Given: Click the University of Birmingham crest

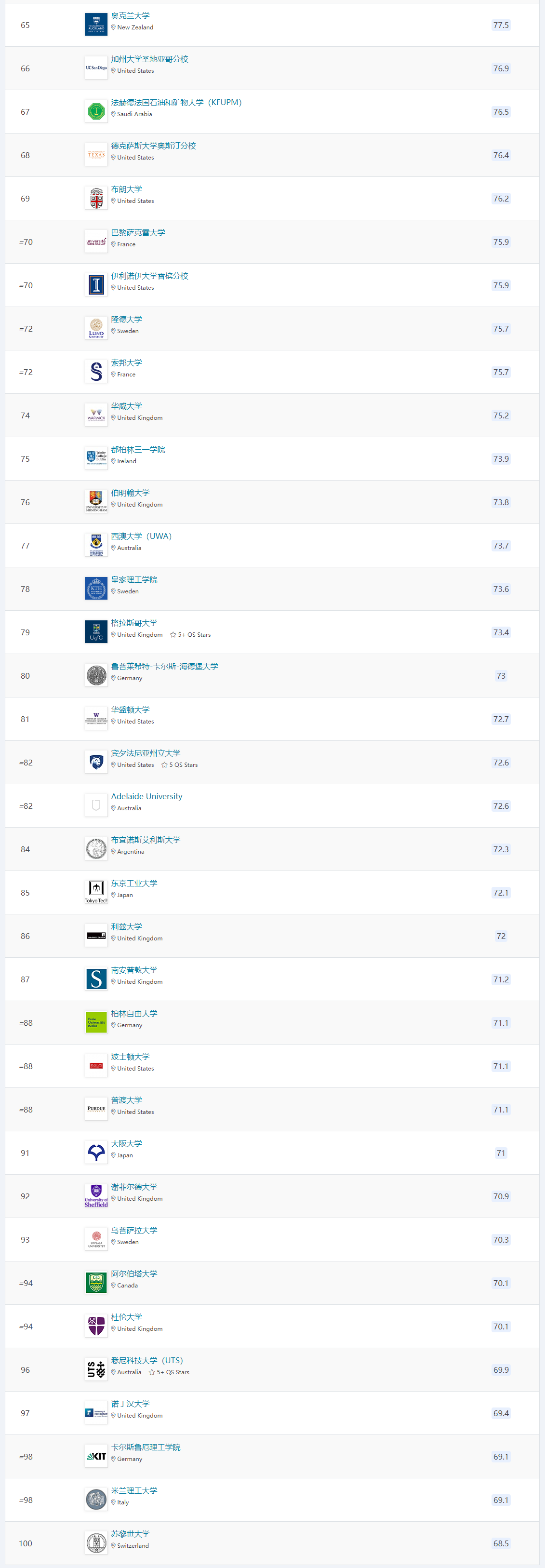Looking at the screenshot, I should [x=96, y=502].
